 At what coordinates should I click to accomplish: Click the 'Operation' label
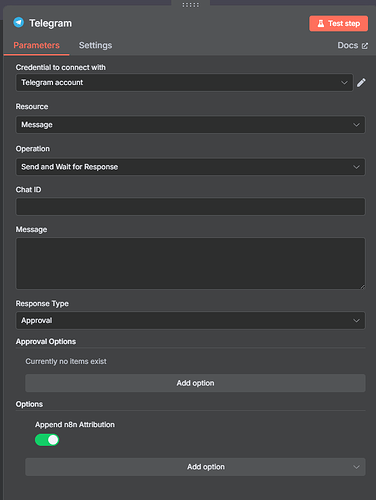tap(33, 149)
